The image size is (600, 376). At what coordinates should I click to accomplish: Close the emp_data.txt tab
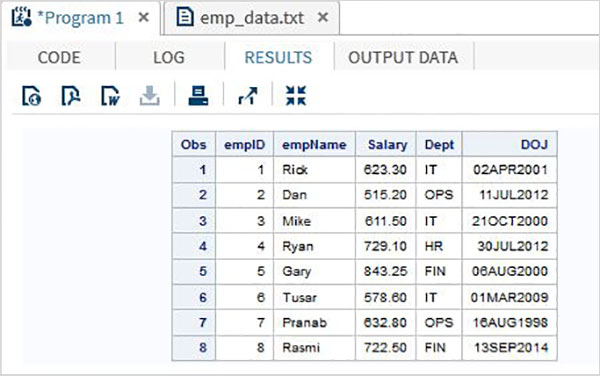pos(323,17)
